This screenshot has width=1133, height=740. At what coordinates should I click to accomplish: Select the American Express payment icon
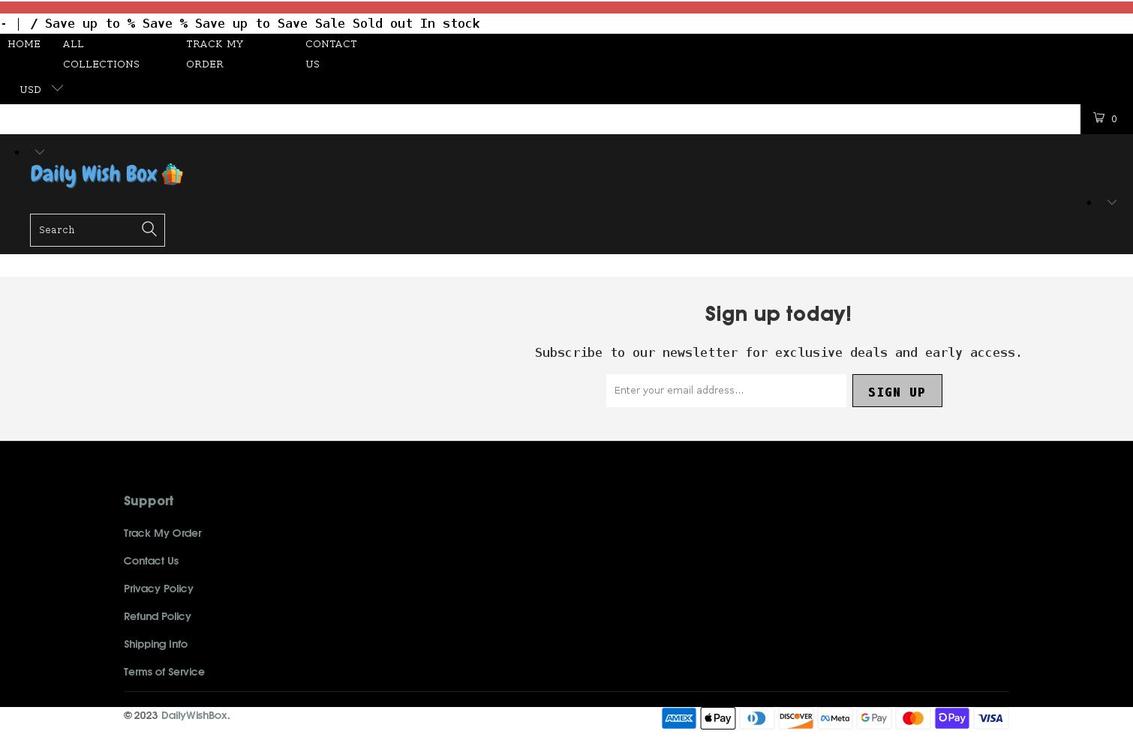[678, 718]
